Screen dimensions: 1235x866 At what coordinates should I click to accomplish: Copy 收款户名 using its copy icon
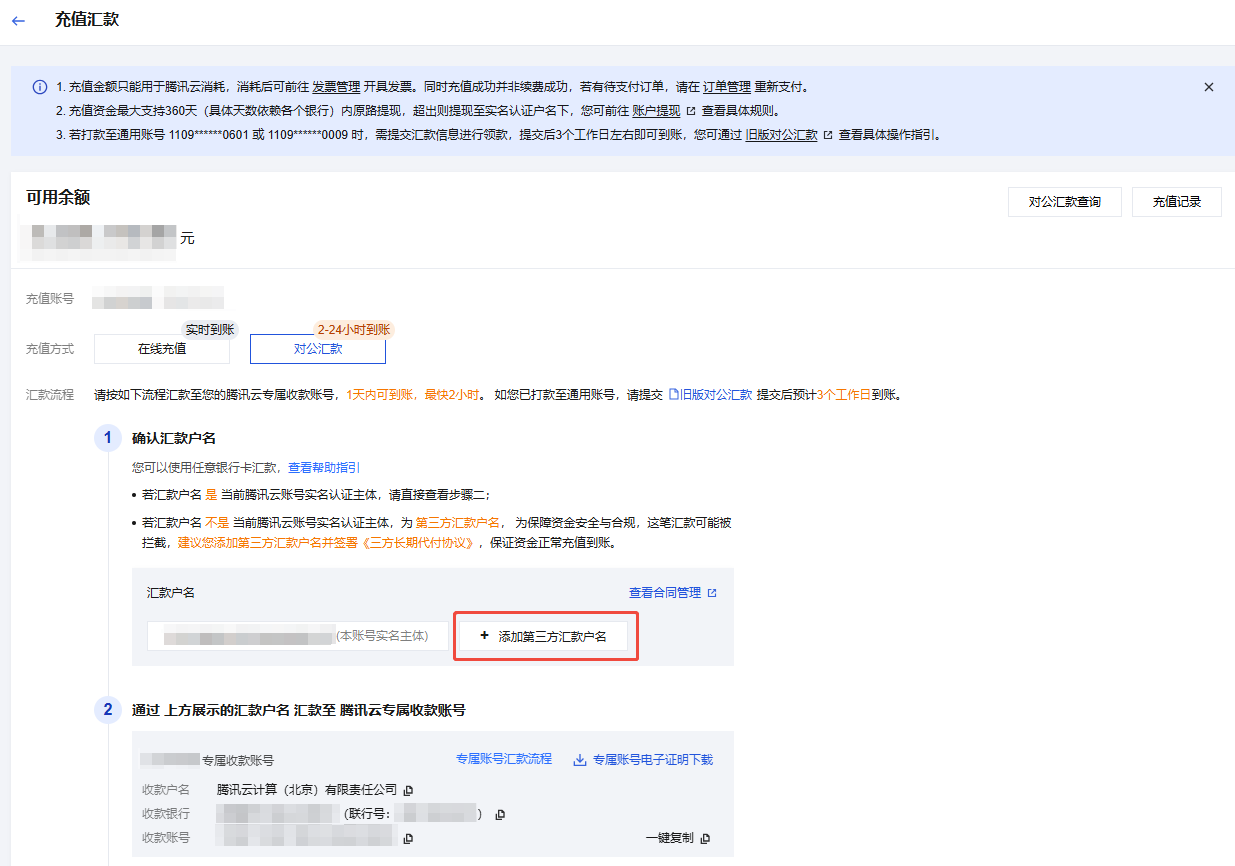408,791
